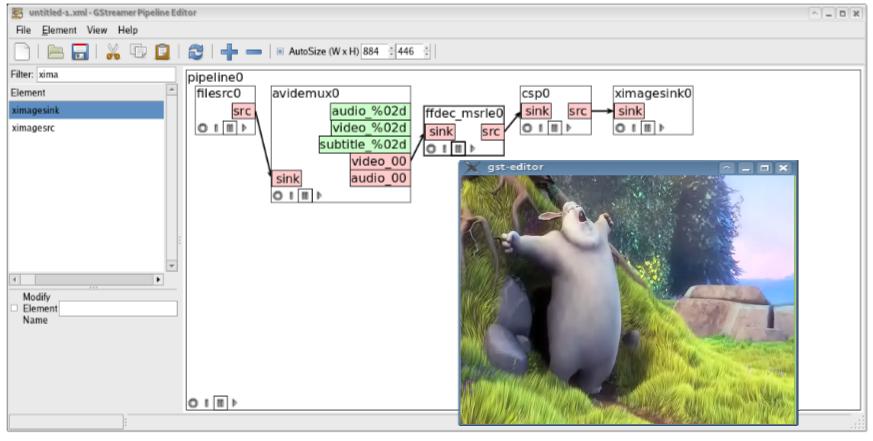Cut the selected element with scissors
This screenshot has height=441, width=873.
113,52
